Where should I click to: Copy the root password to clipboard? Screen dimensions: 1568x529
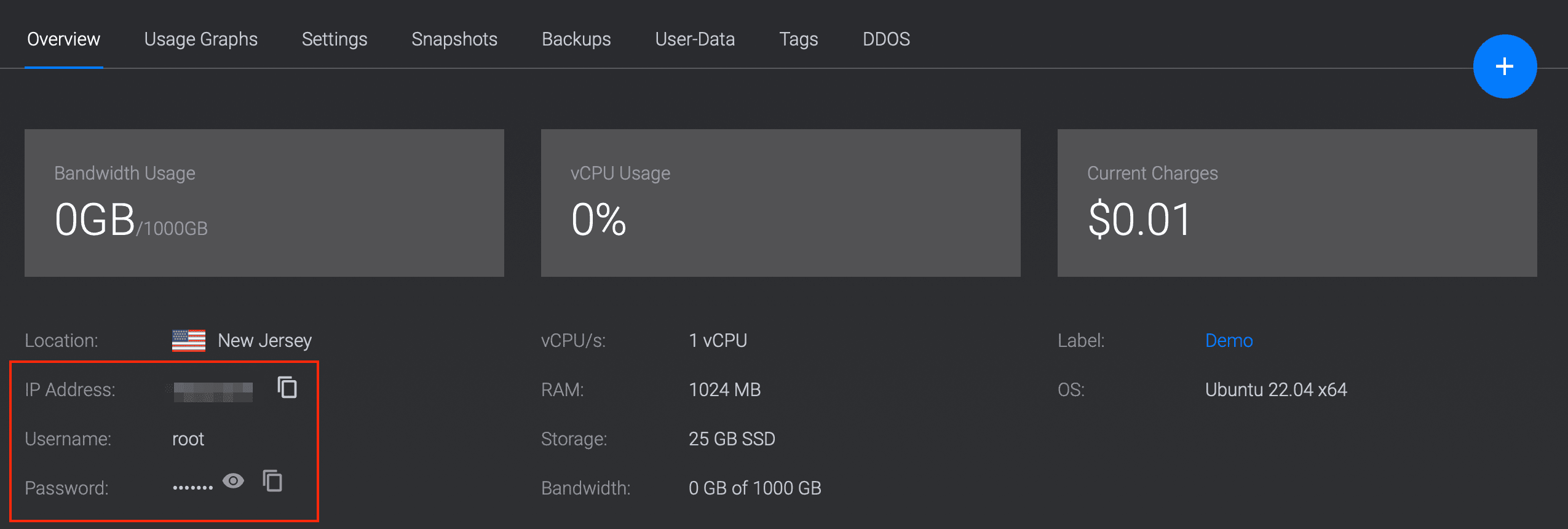(x=272, y=482)
